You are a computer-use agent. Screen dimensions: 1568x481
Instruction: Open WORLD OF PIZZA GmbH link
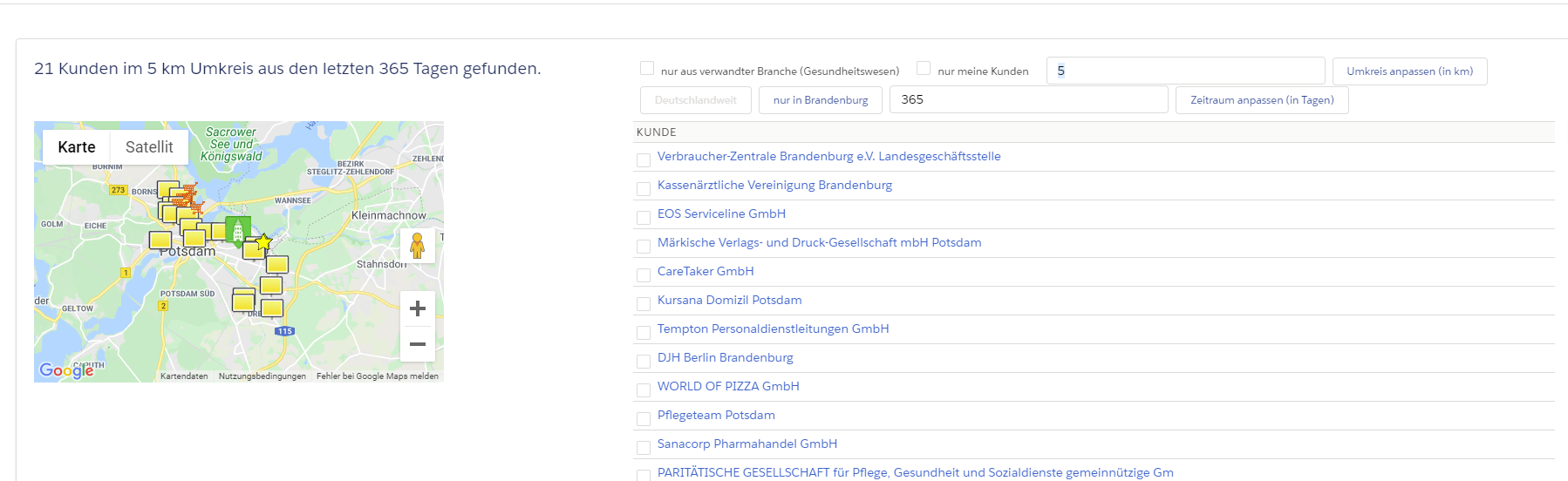pos(728,387)
